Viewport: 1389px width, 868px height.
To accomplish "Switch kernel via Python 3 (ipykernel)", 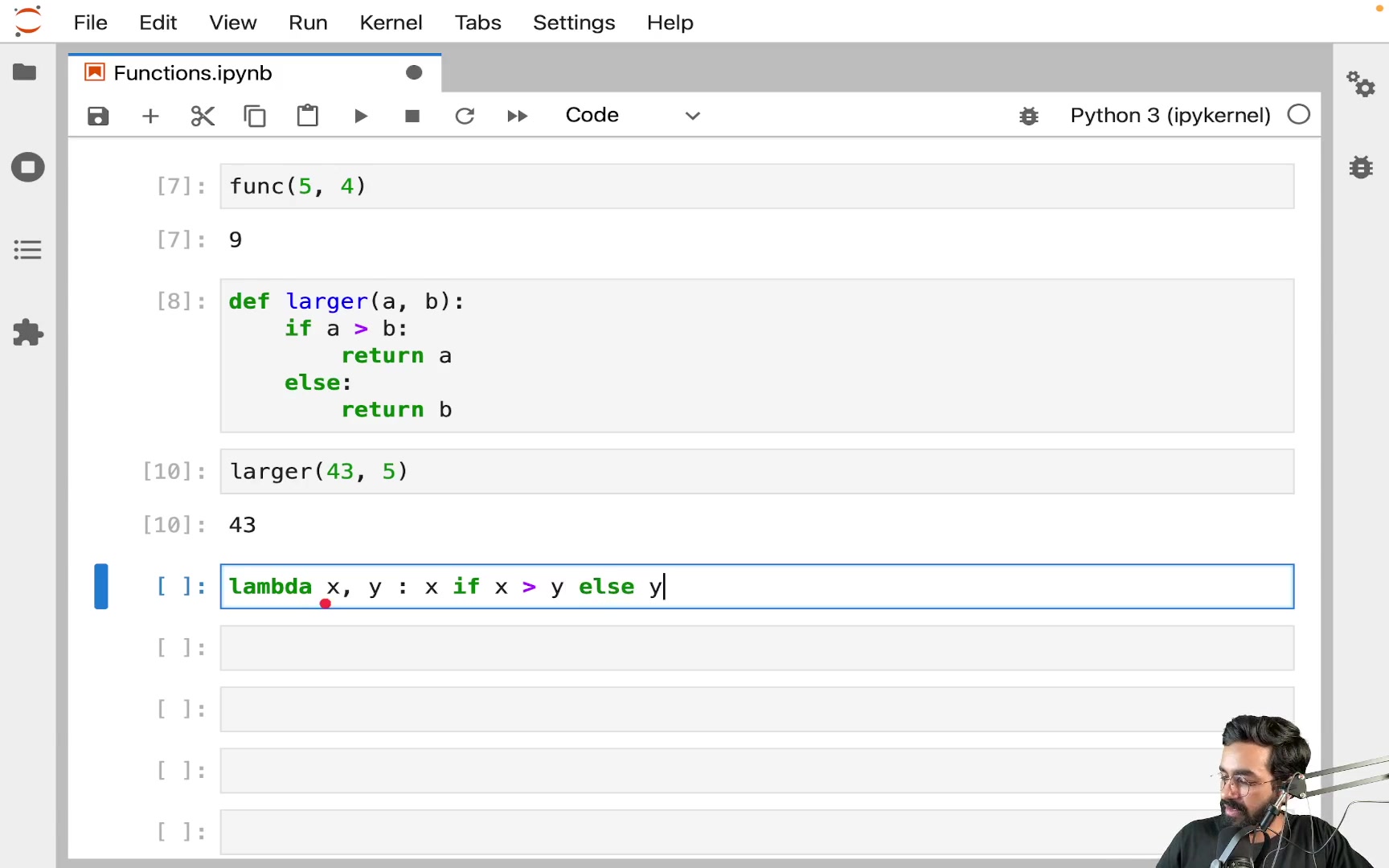I will (1170, 115).
